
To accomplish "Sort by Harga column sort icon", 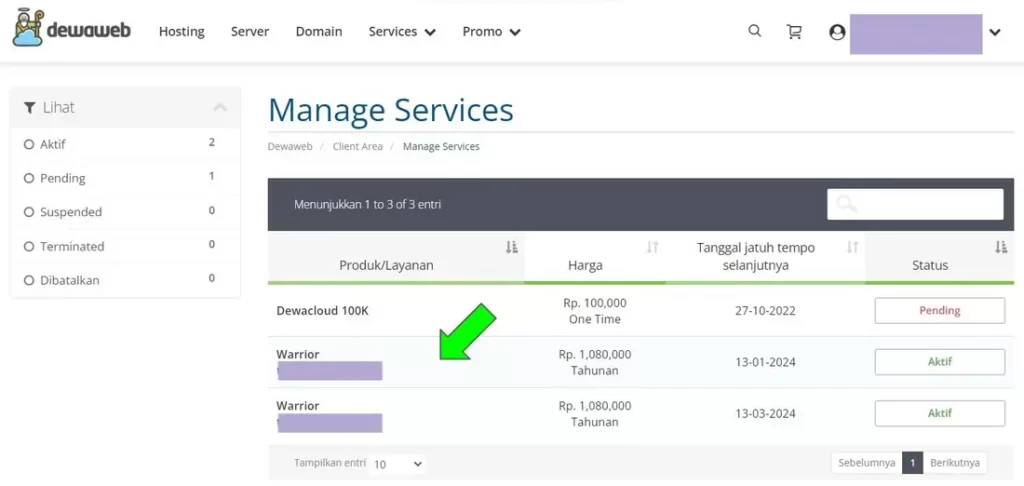I will 652,248.
